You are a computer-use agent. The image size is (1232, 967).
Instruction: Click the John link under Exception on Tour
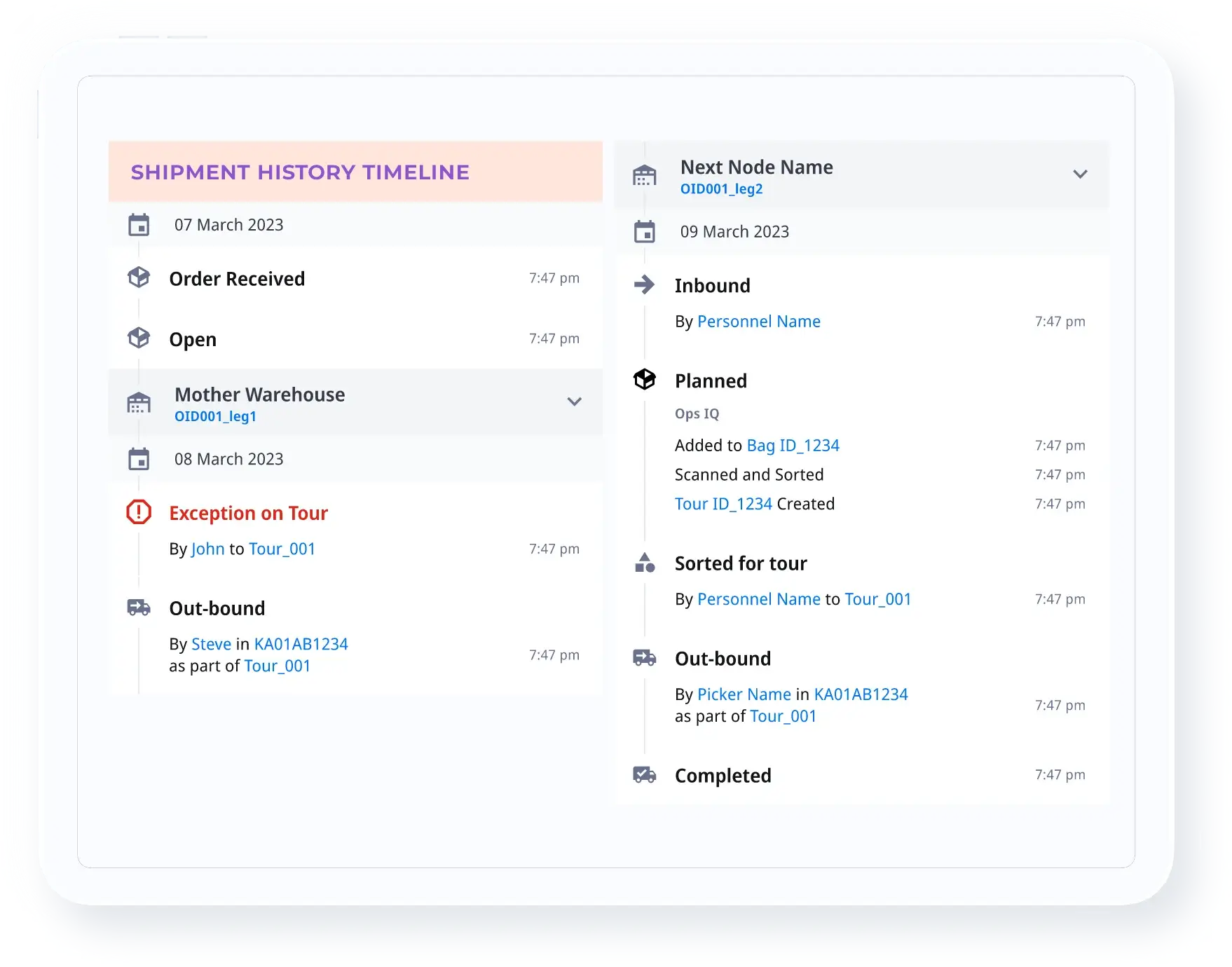pyautogui.click(x=207, y=549)
